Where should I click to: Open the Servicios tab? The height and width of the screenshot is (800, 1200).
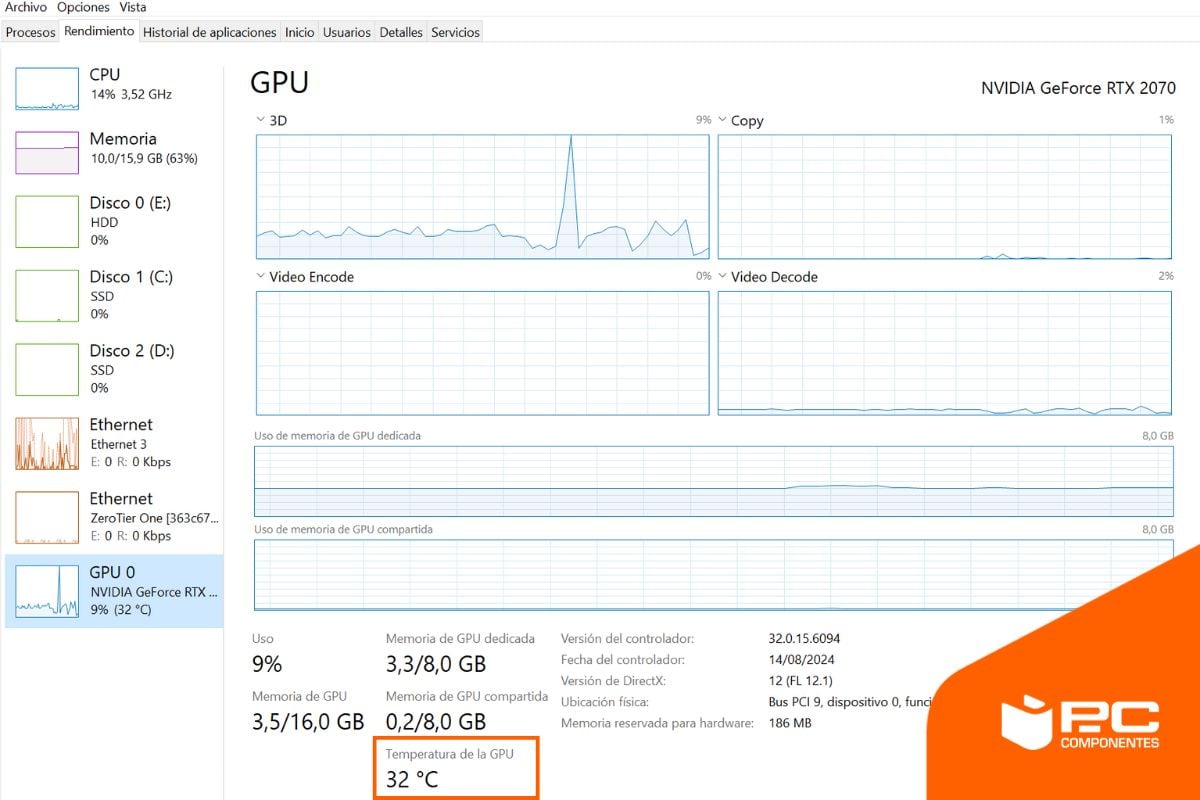click(455, 32)
